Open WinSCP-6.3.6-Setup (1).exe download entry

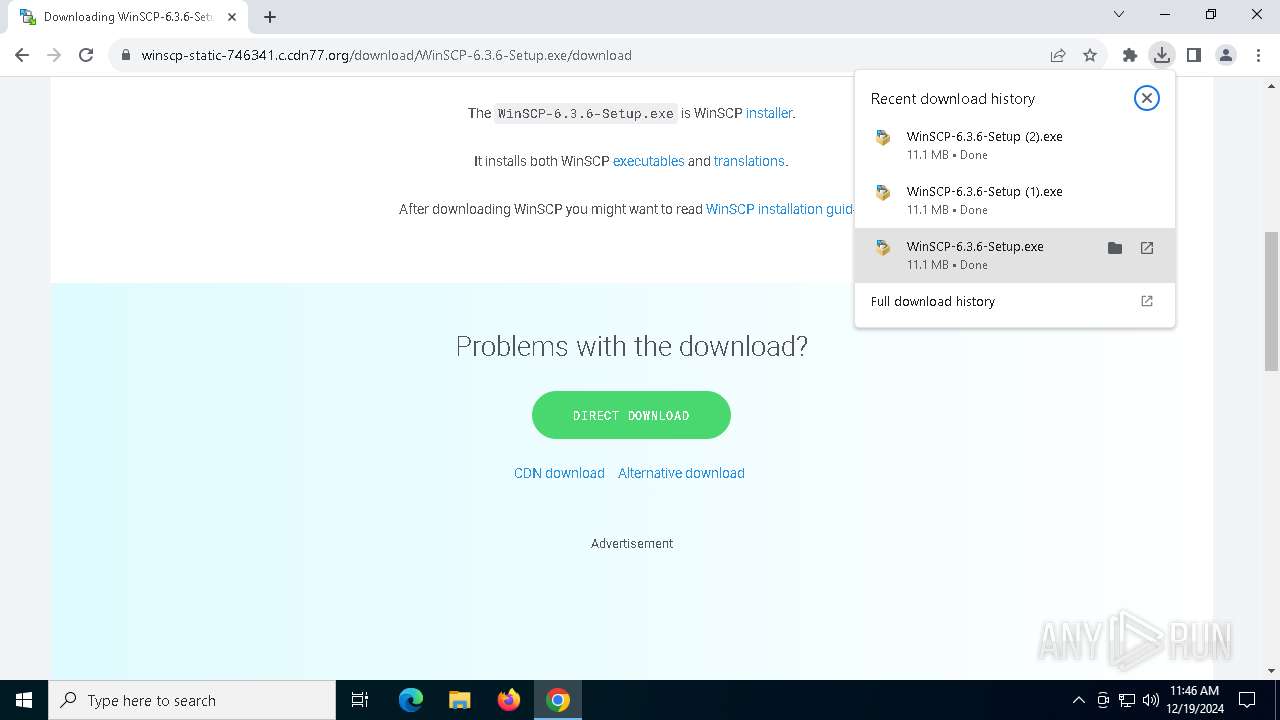coord(1015,200)
